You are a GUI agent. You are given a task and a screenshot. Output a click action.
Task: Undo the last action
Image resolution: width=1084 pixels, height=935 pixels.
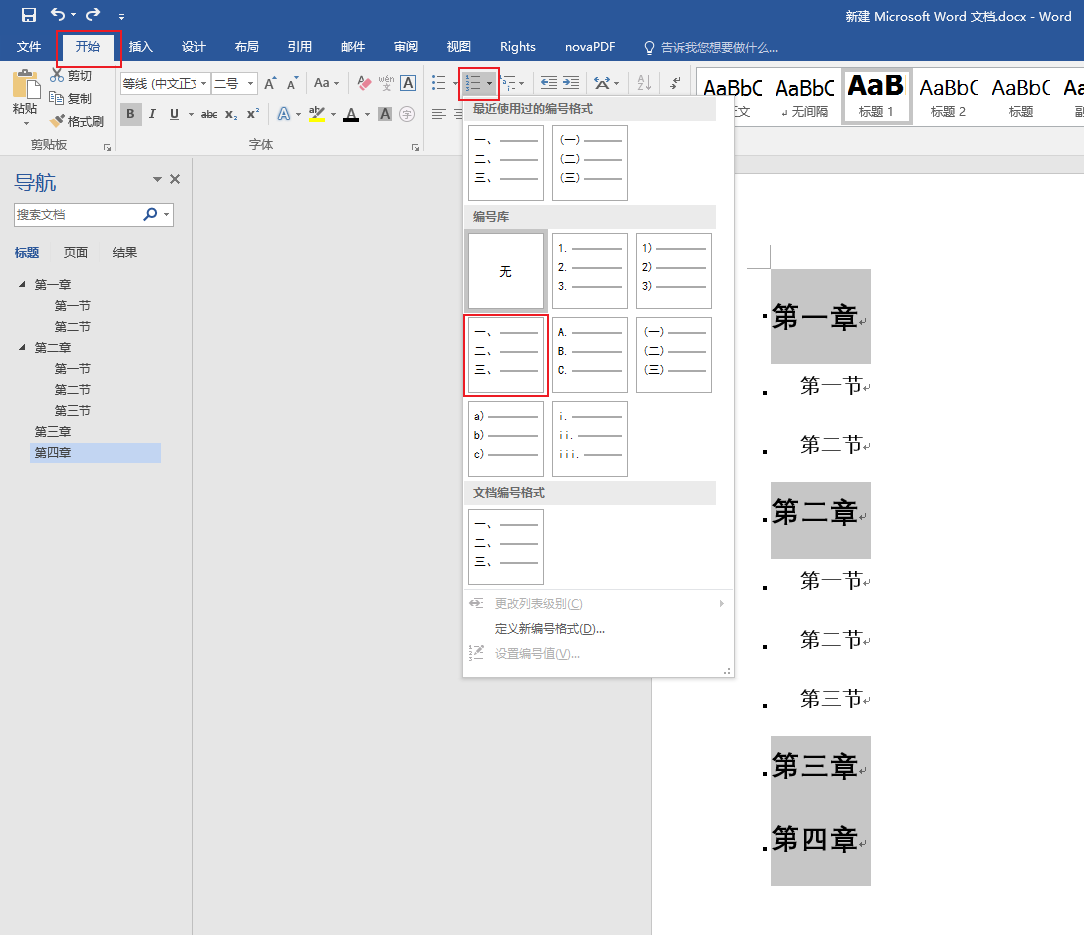[58, 15]
